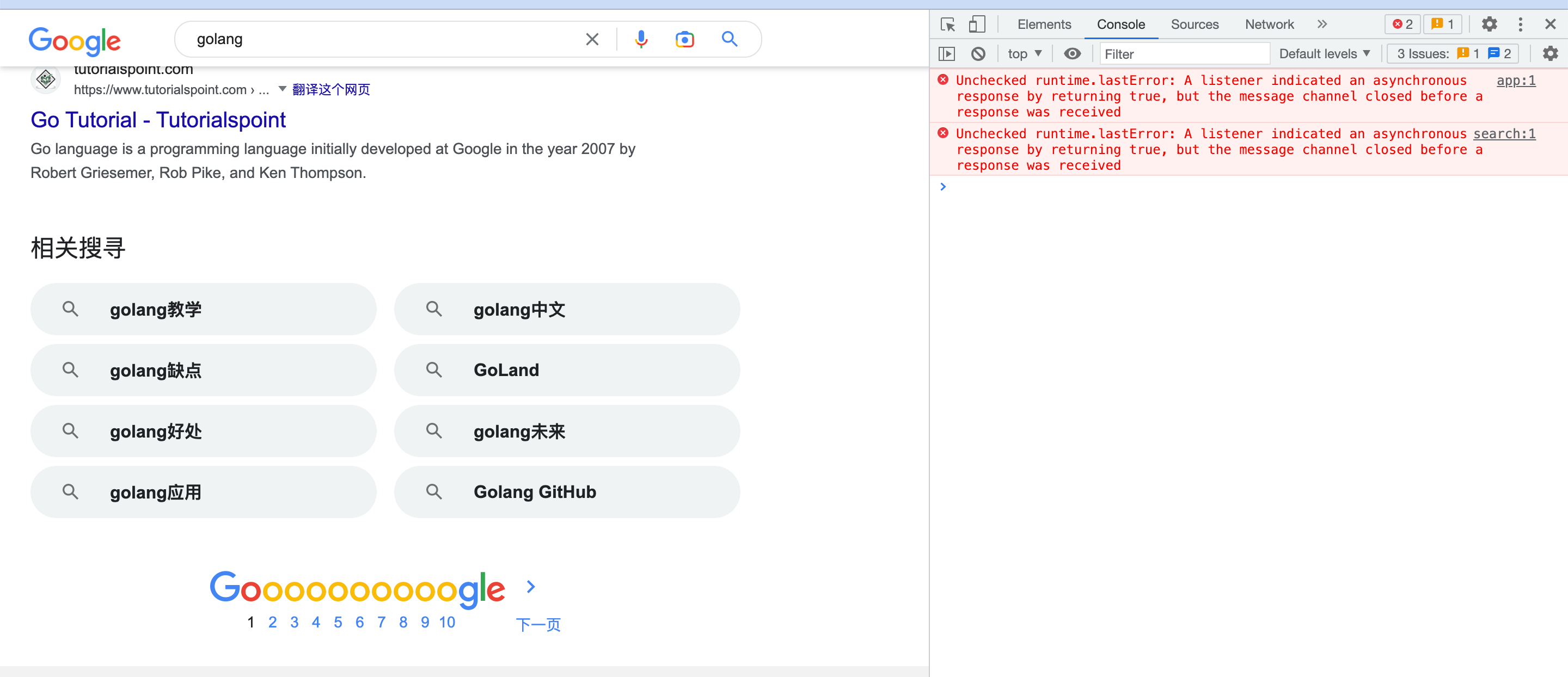
Task: Click inside the console Filter input field
Action: coord(1184,53)
